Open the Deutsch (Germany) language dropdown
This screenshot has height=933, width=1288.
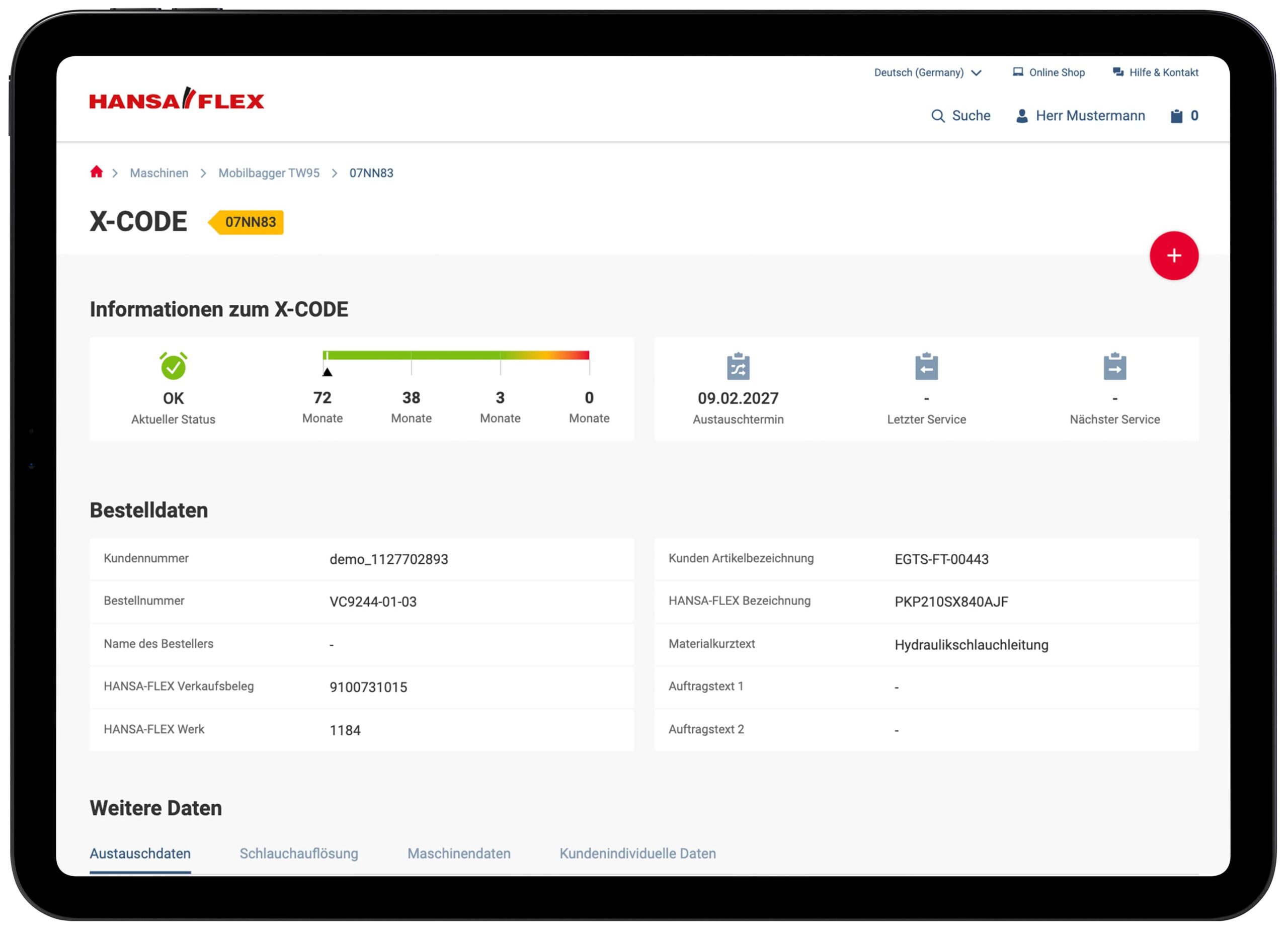point(918,73)
